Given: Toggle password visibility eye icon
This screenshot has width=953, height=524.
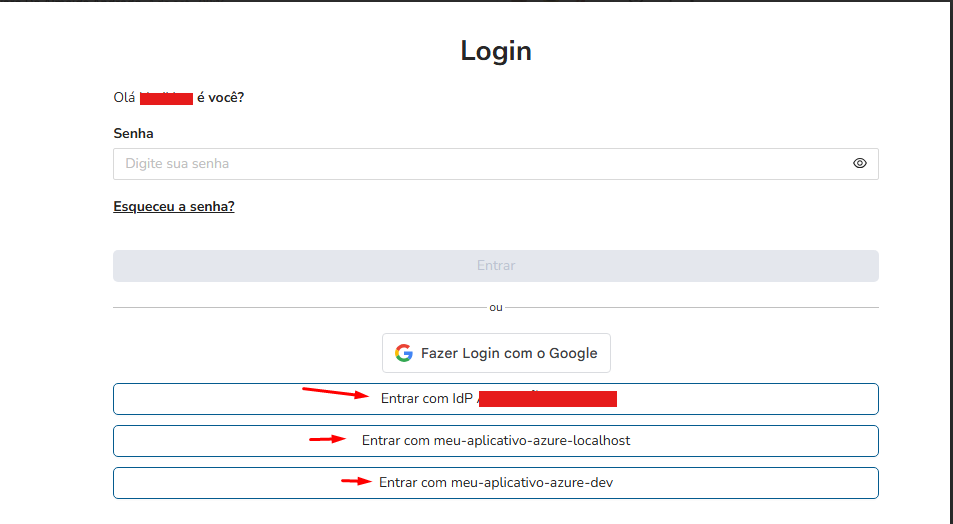Looking at the screenshot, I should click(859, 164).
